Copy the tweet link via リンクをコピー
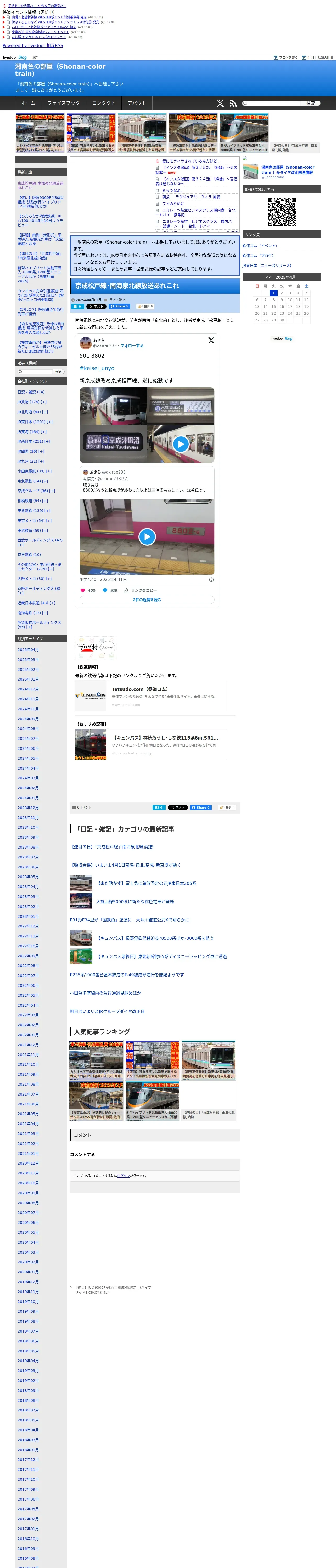This screenshot has height=1568, width=336. tap(140, 590)
